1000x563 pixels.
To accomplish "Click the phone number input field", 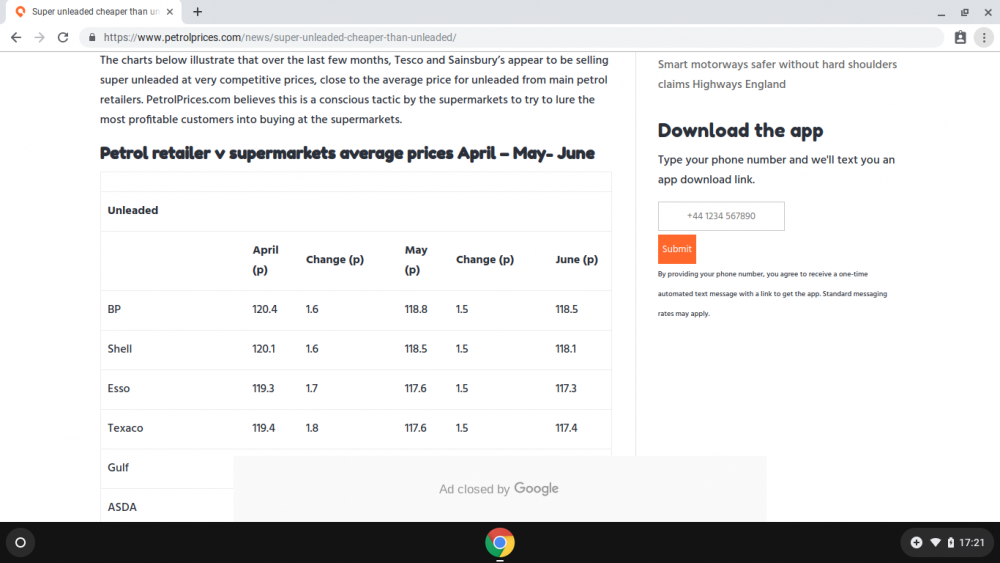I will pos(721,216).
